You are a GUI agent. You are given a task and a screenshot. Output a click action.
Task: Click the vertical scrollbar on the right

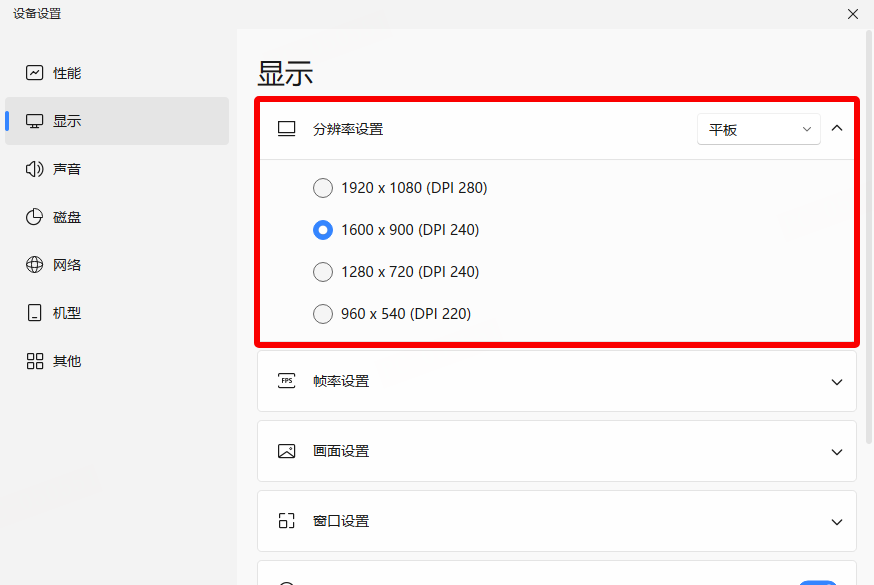868,240
